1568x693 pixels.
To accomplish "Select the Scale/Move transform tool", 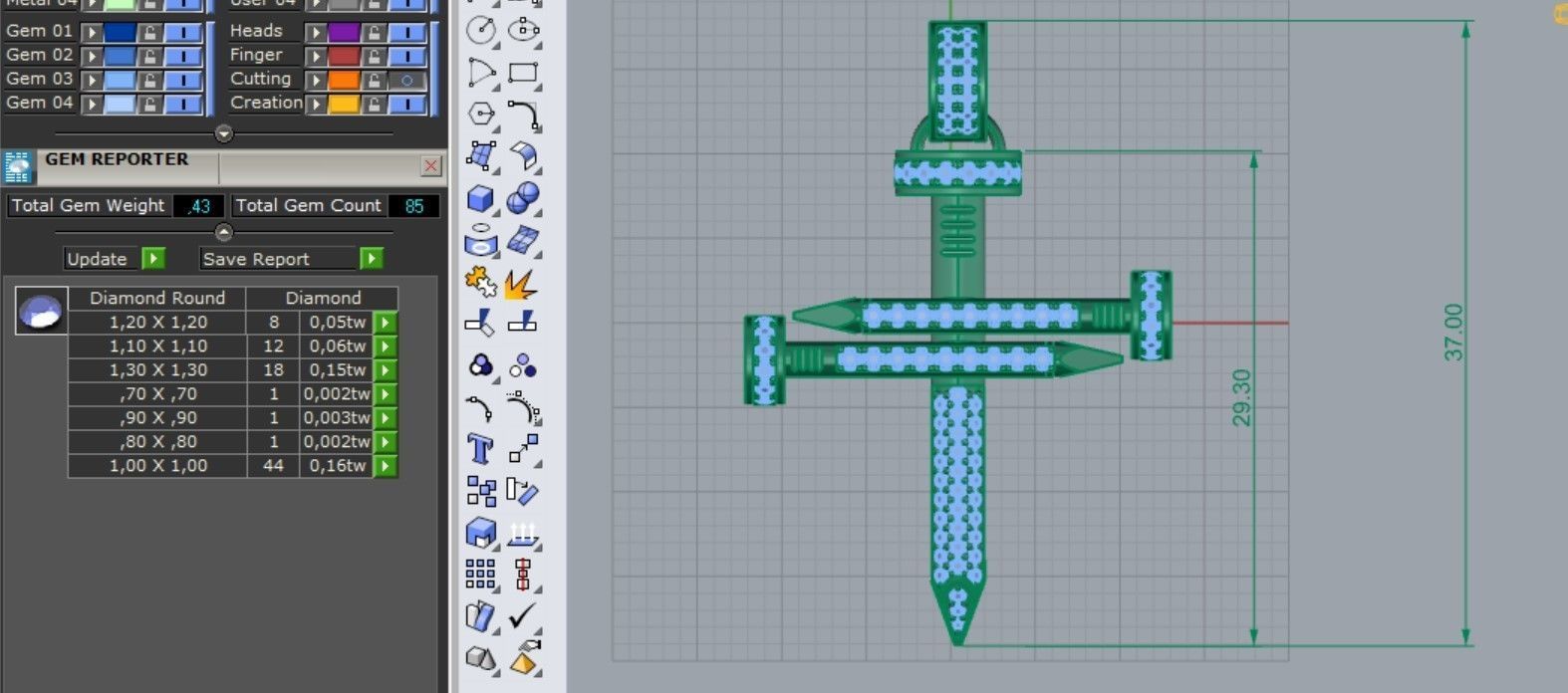I will pos(524,450).
